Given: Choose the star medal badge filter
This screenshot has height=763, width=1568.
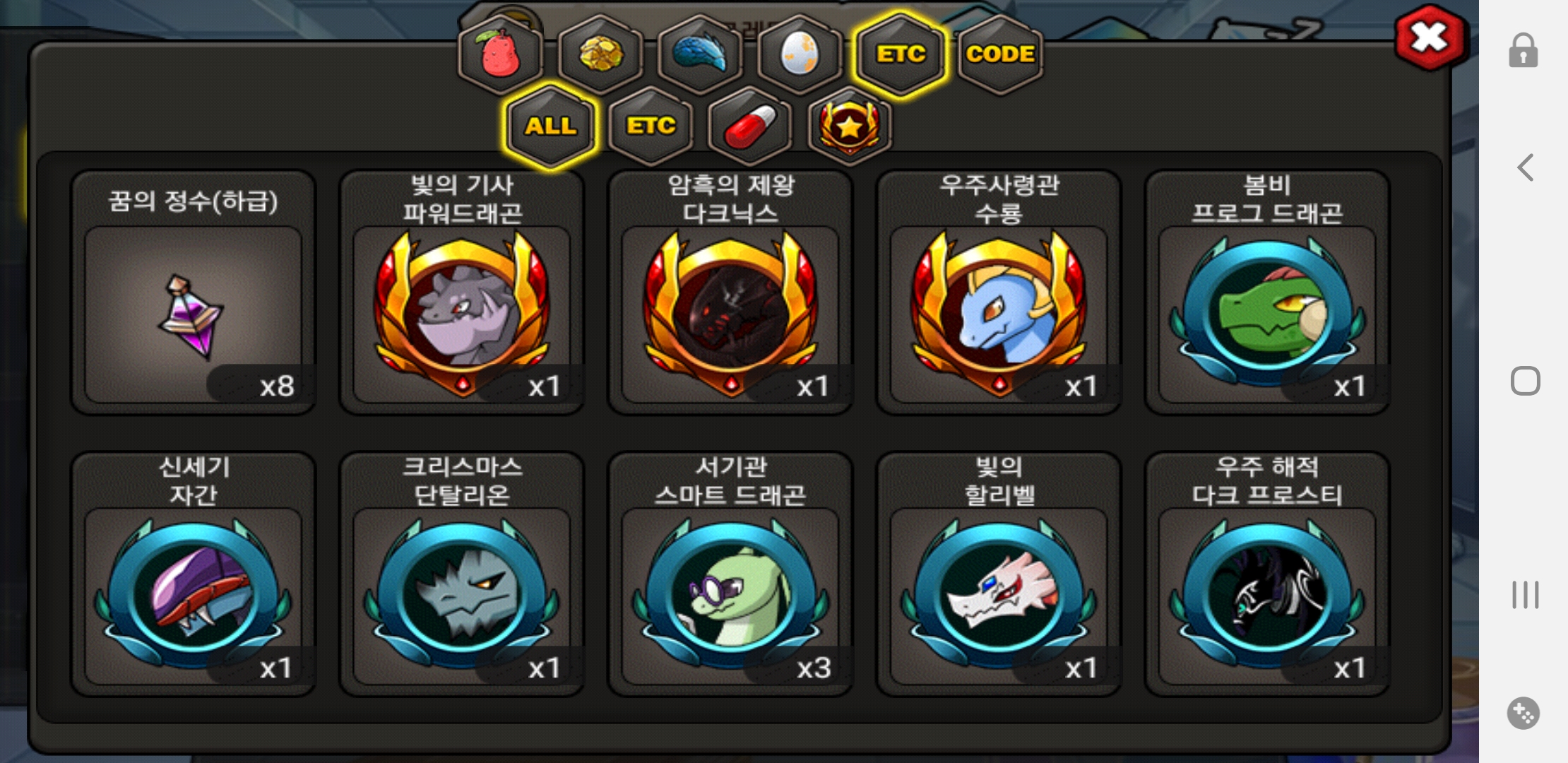Looking at the screenshot, I should [x=850, y=126].
